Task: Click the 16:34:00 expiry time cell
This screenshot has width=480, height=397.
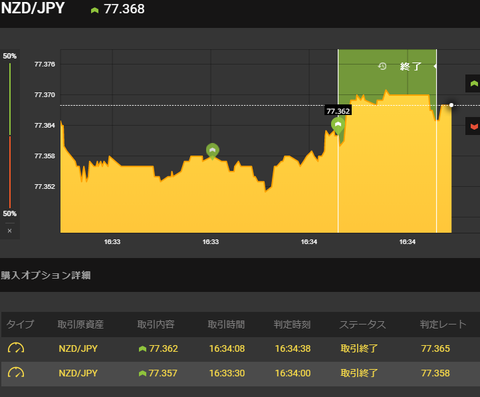Action: pyautogui.click(x=293, y=373)
